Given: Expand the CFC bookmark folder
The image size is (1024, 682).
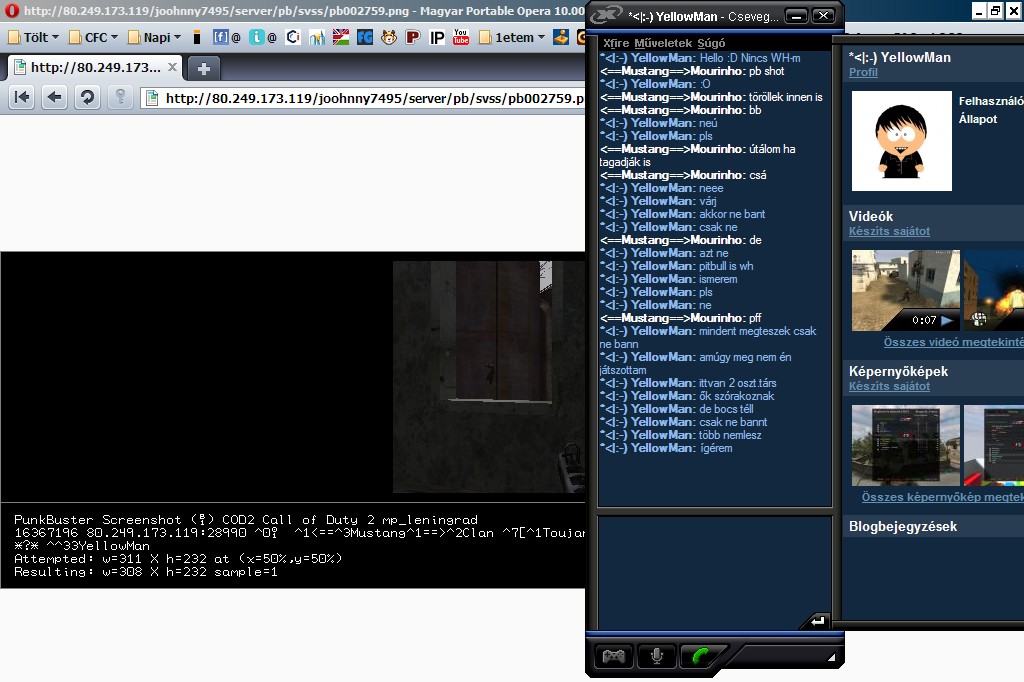Looking at the screenshot, I should [93, 37].
